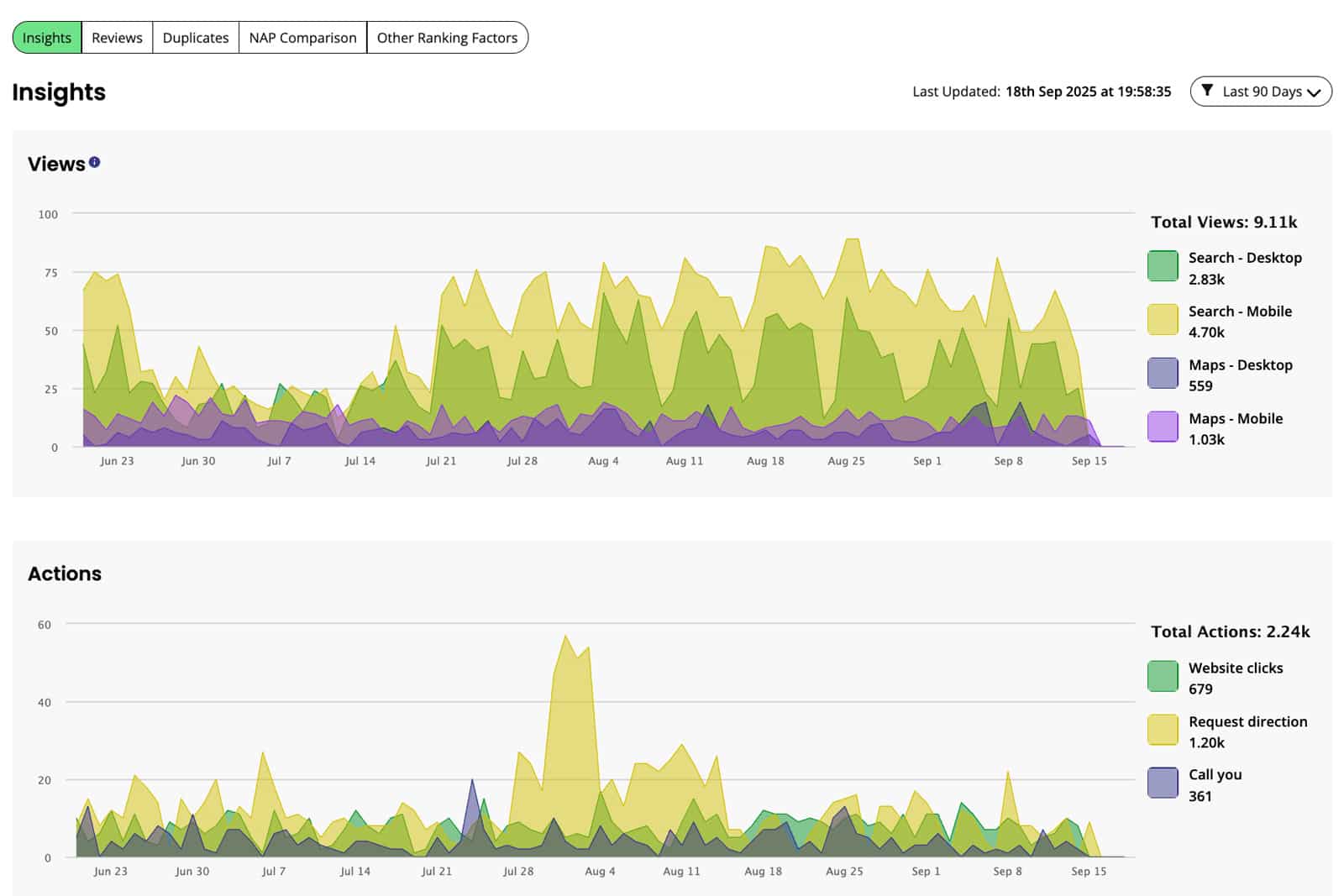Open the Other Ranking Factors tab
This screenshot has width=1344, height=896.
coord(447,38)
